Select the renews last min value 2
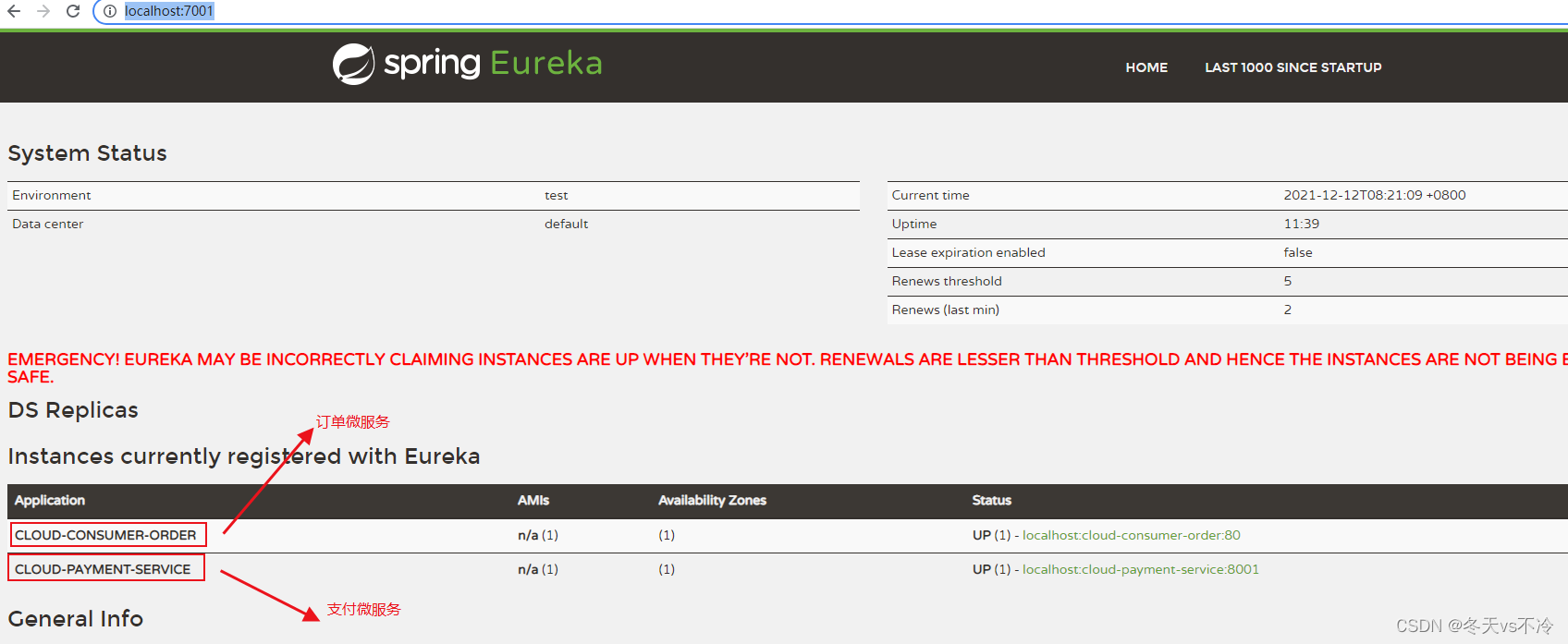The height and width of the screenshot is (644, 1568). point(1288,310)
